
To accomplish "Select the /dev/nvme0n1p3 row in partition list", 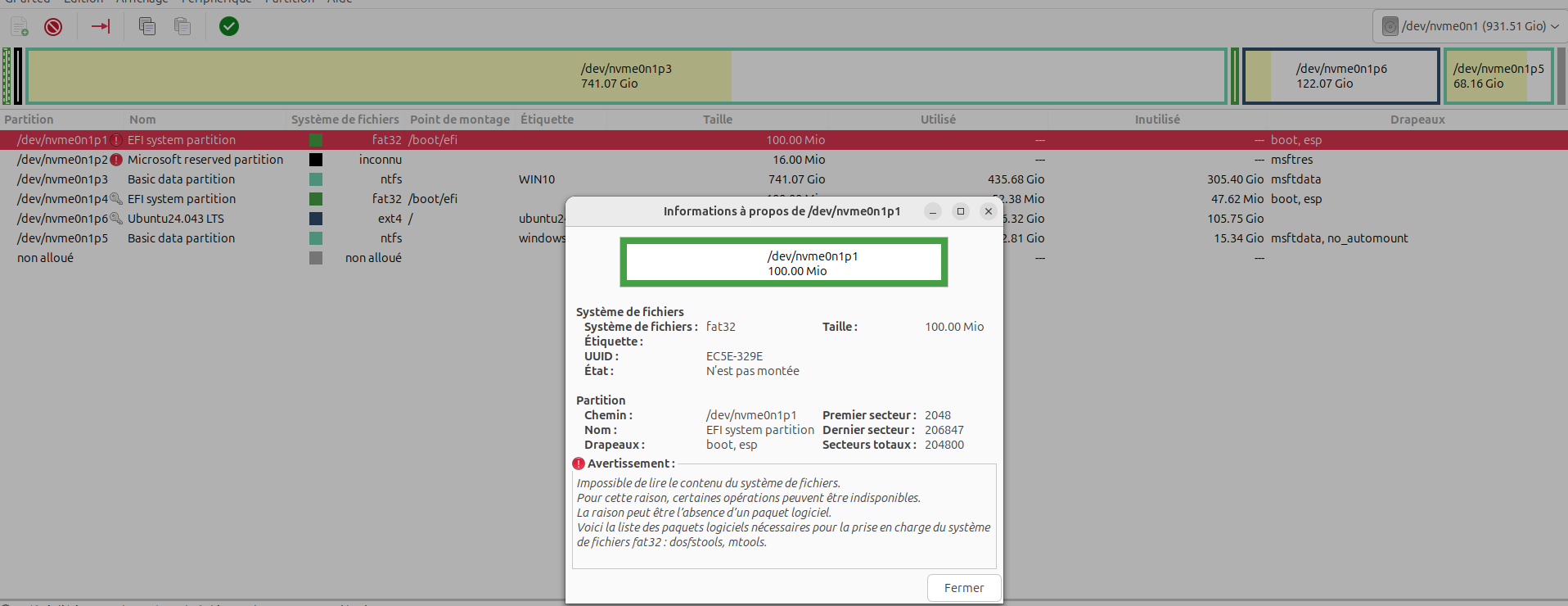I will pos(784,179).
